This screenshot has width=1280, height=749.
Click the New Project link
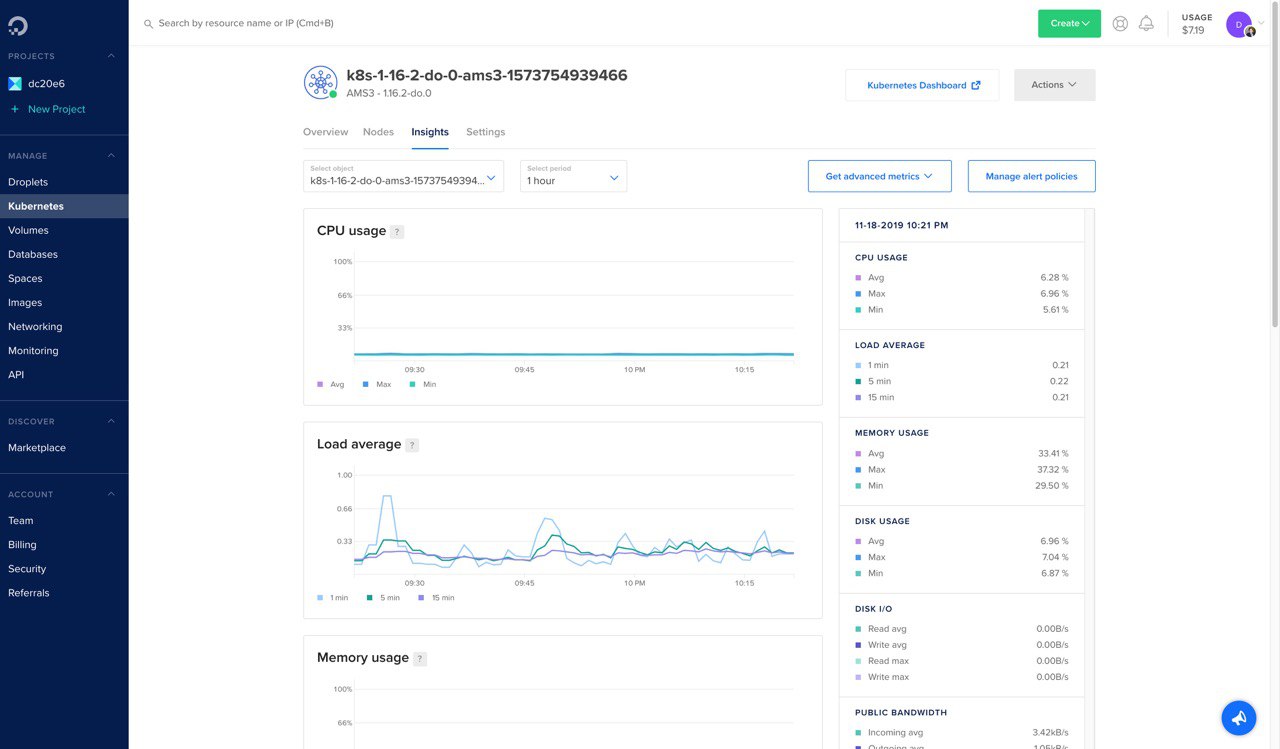point(57,109)
